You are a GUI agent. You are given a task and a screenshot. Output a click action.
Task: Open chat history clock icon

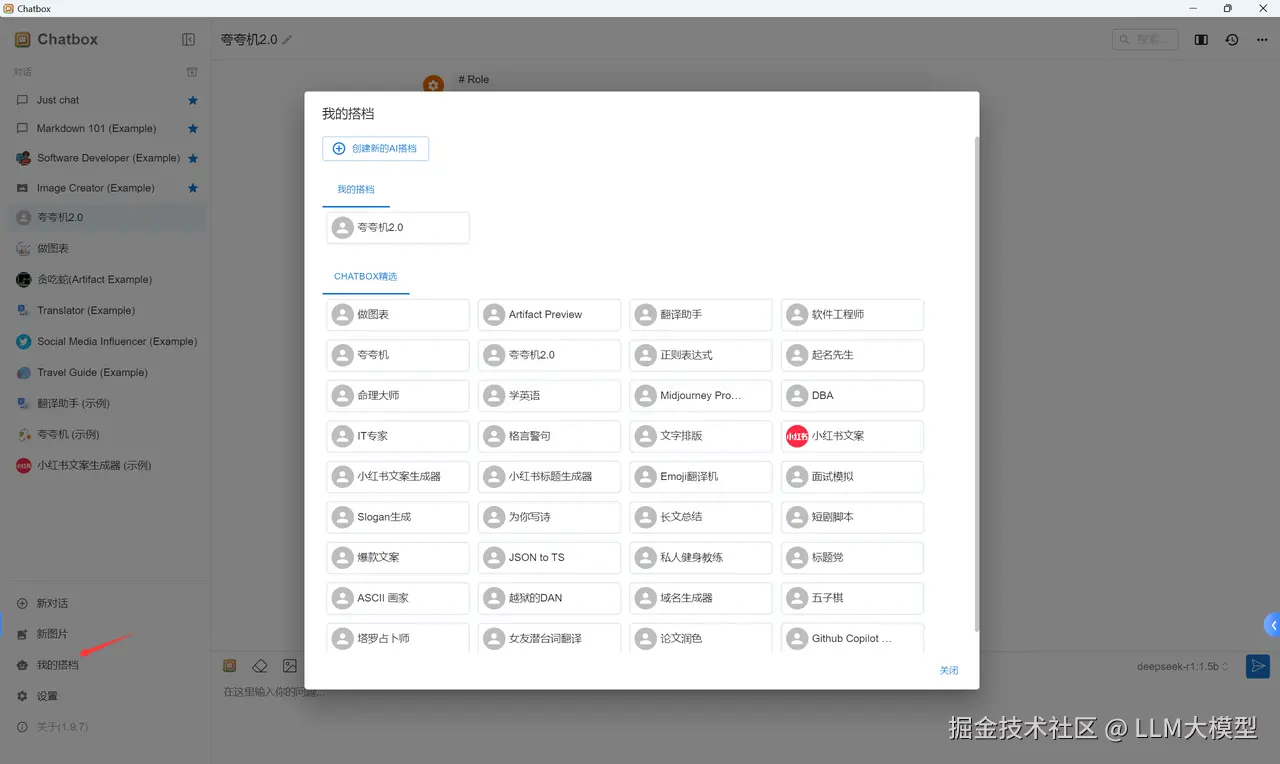click(x=1232, y=40)
